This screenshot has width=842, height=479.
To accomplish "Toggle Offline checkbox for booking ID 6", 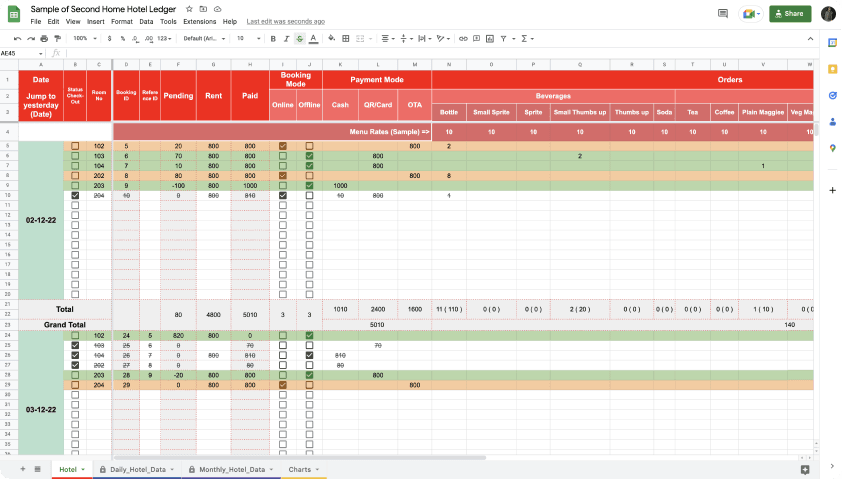I will click(309, 156).
